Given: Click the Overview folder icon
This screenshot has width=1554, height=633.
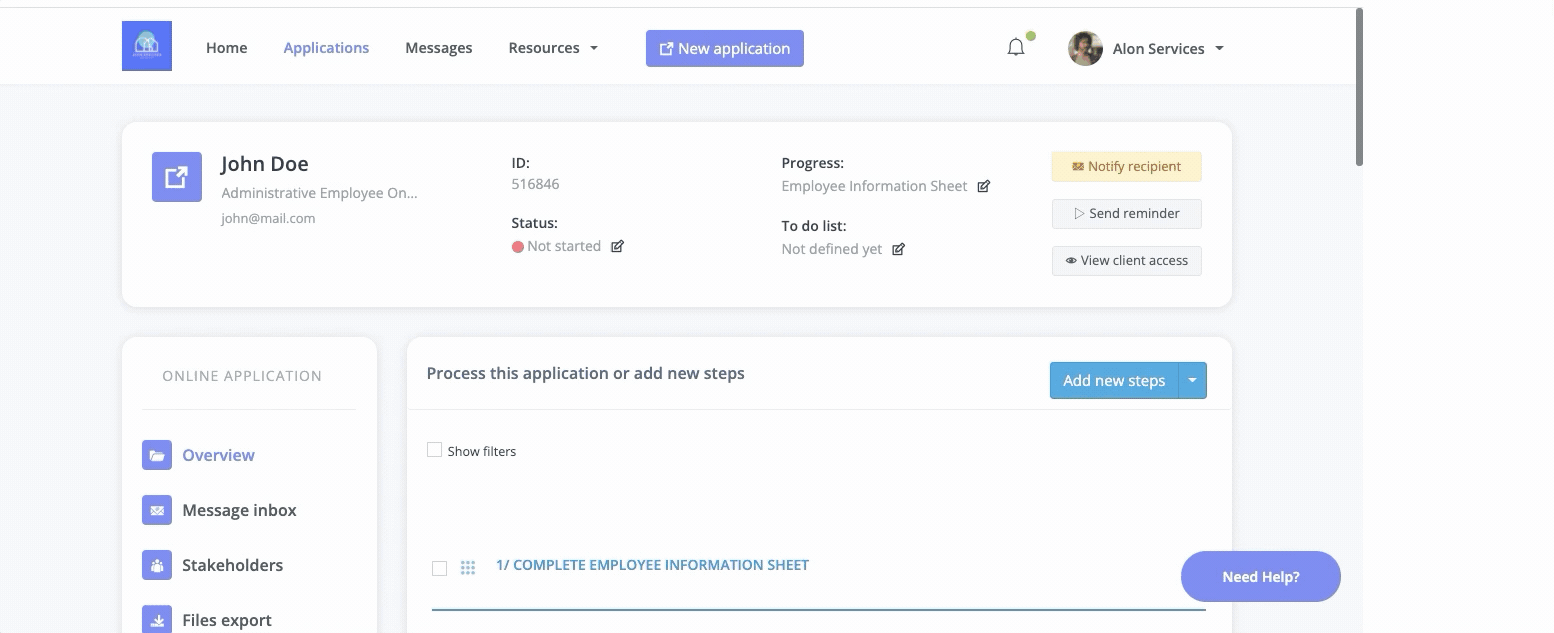Looking at the screenshot, I should tap(157, 455).
